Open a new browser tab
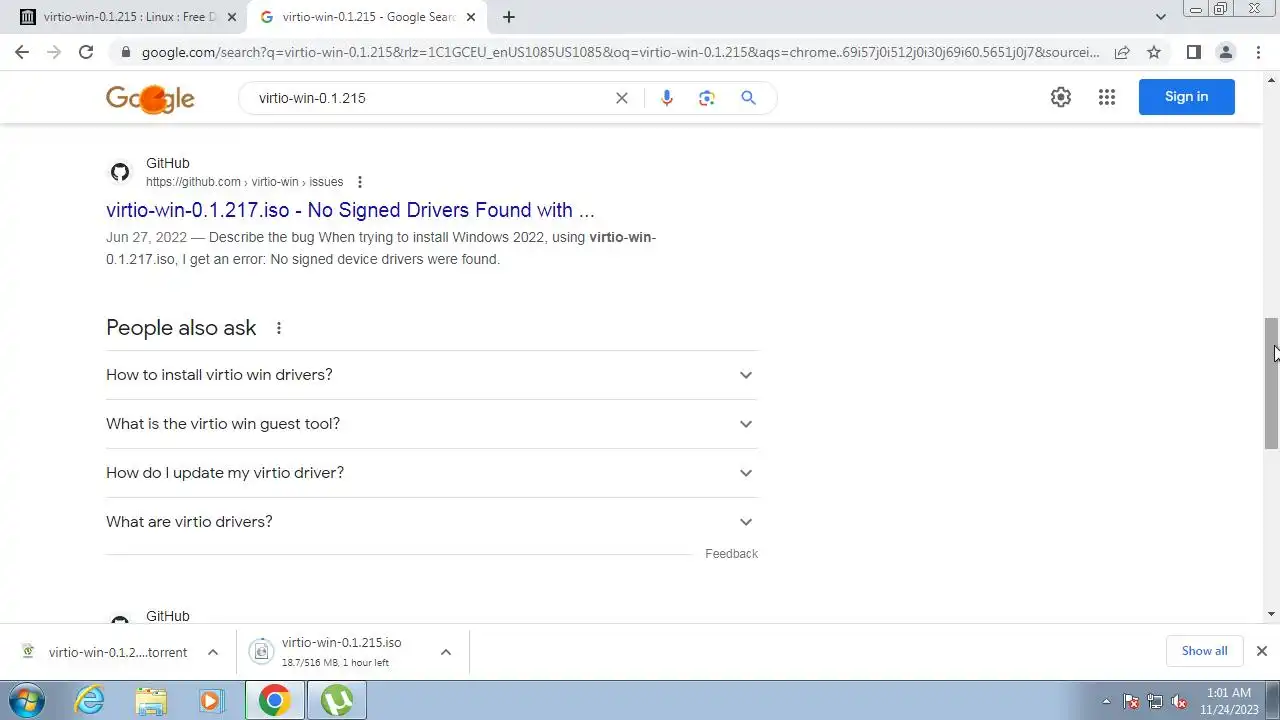 [x=508, y=17]
